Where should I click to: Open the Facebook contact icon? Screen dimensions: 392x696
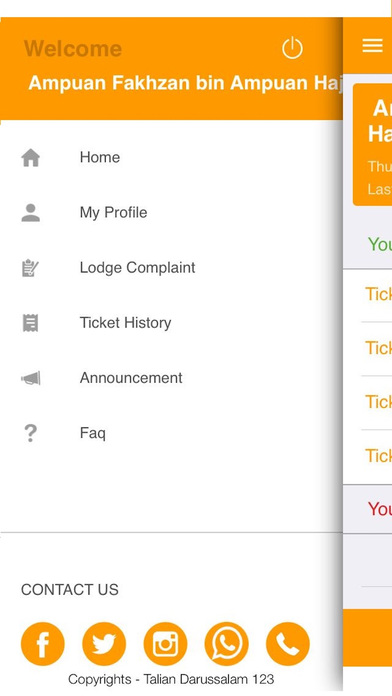(43, 644)
